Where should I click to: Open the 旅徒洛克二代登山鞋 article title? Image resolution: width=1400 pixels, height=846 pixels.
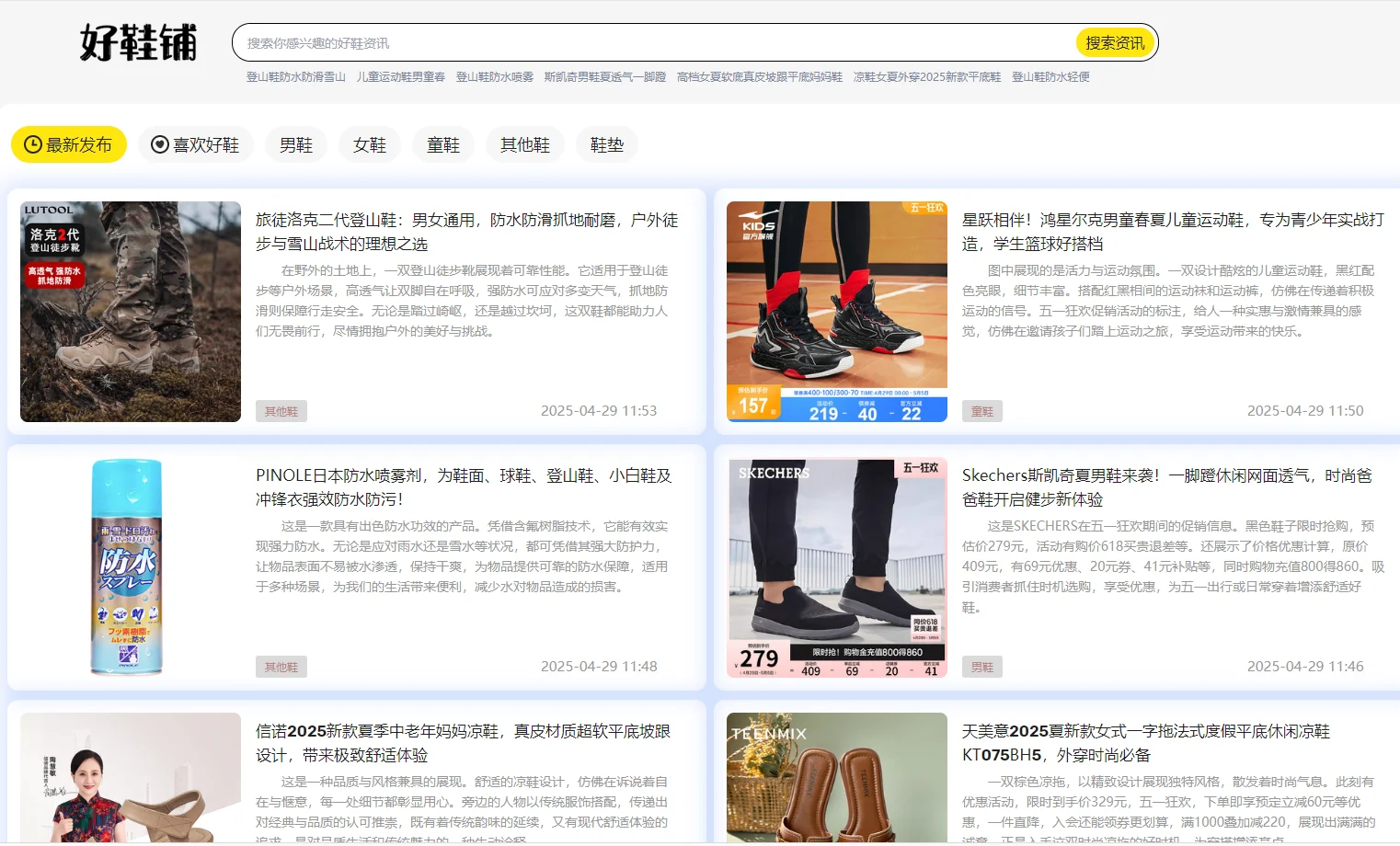point(466,232)
